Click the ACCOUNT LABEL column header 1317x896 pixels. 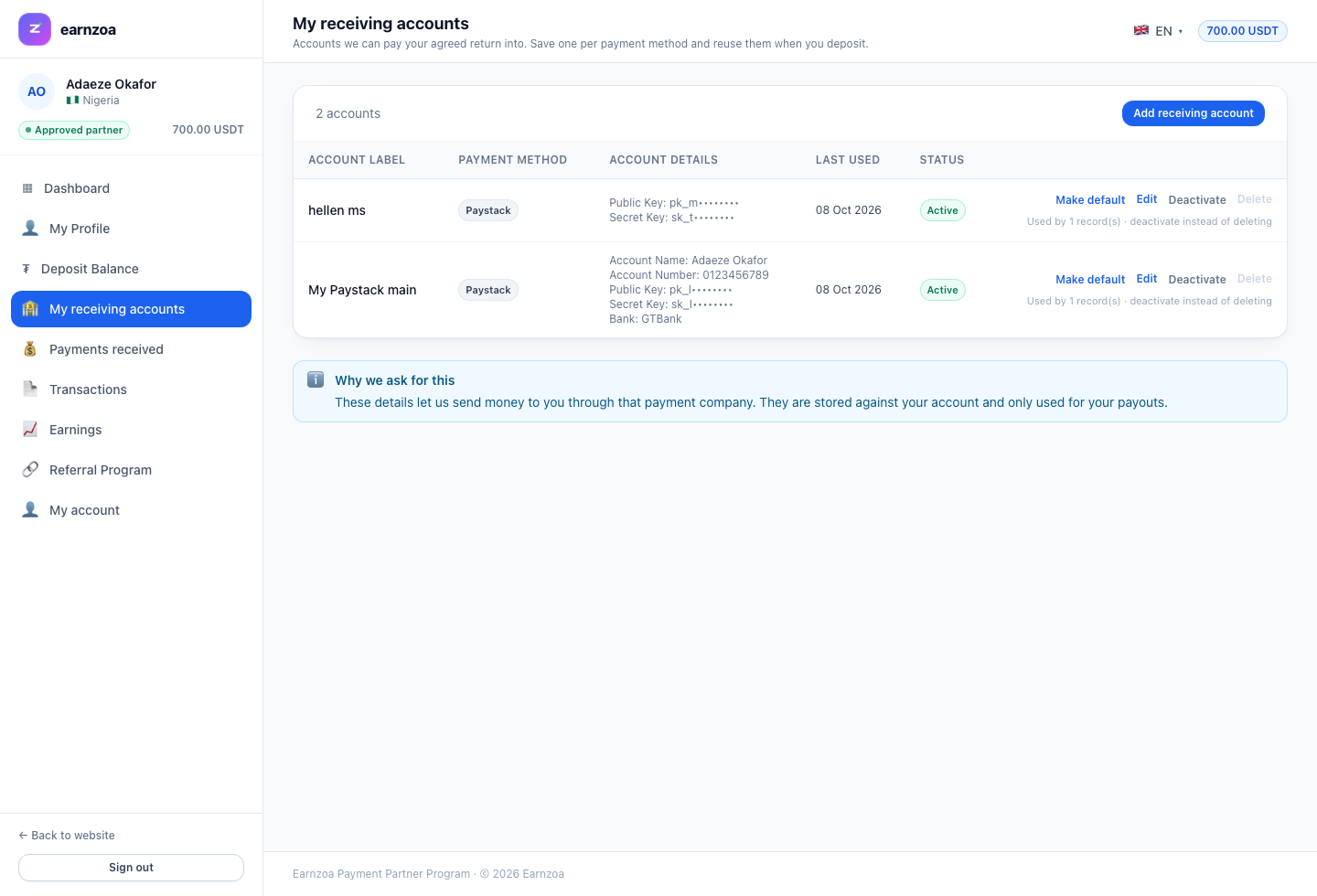(357, 160)
